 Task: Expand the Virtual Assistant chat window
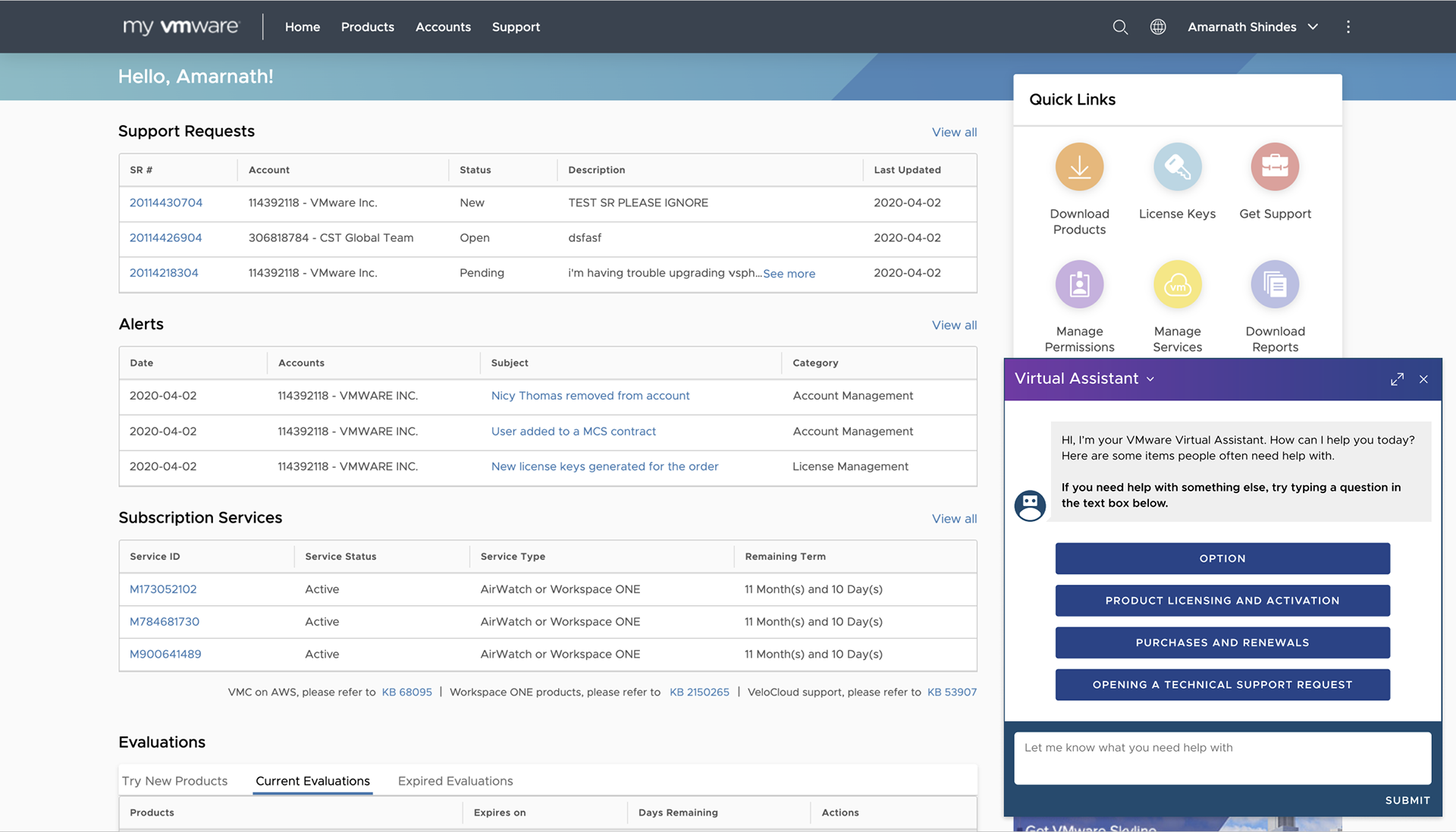(1397, 379)
